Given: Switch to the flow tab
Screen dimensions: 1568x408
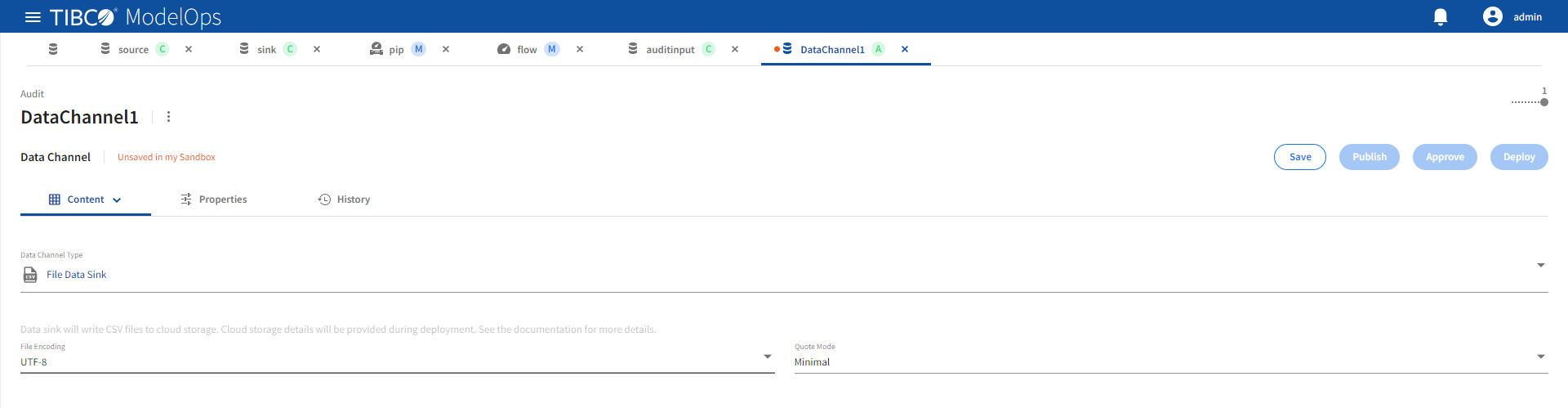Looking at the screenshot, I should (x=527, y=49).
